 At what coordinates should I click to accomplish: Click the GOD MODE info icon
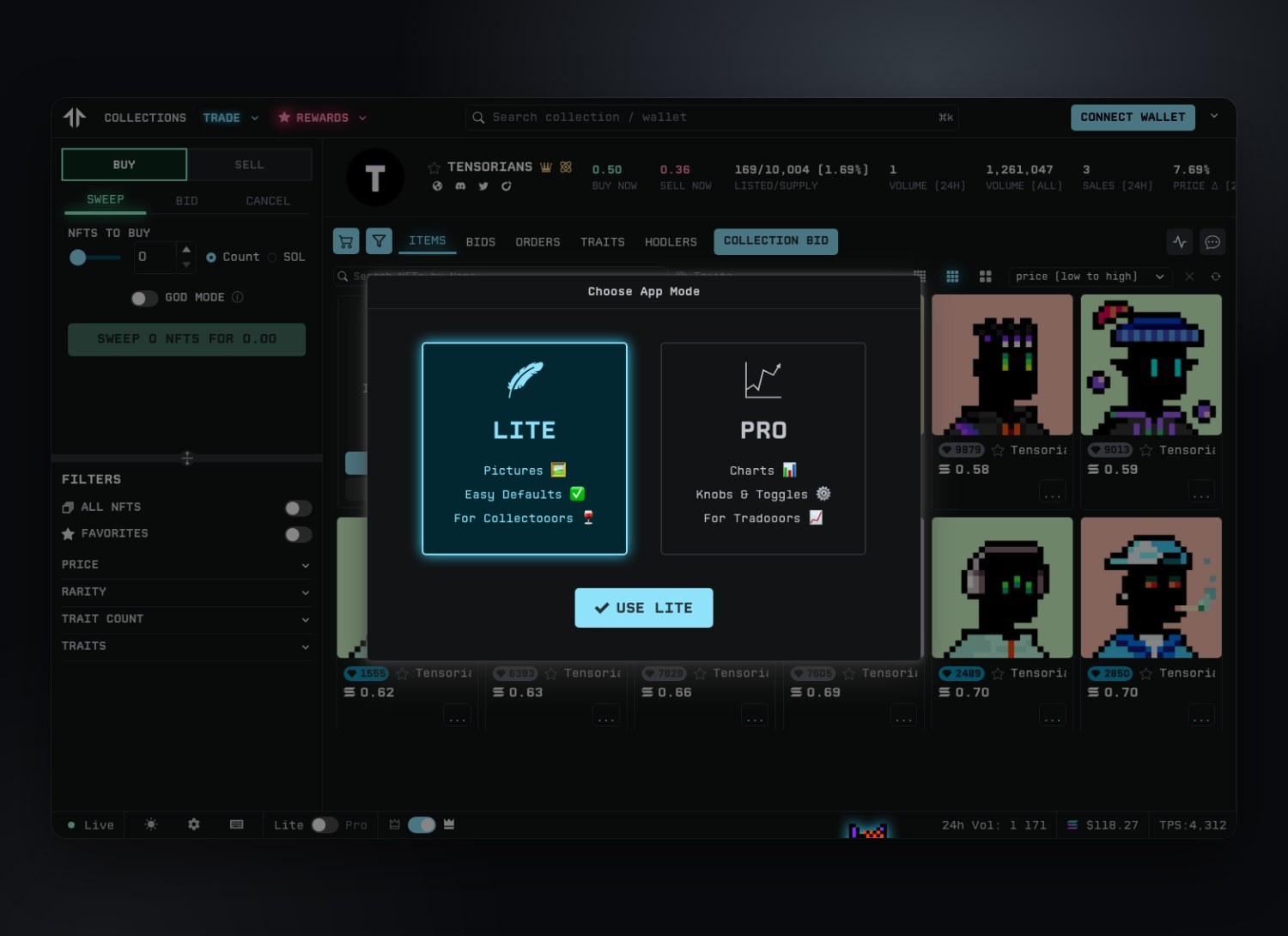click(238, 297)
